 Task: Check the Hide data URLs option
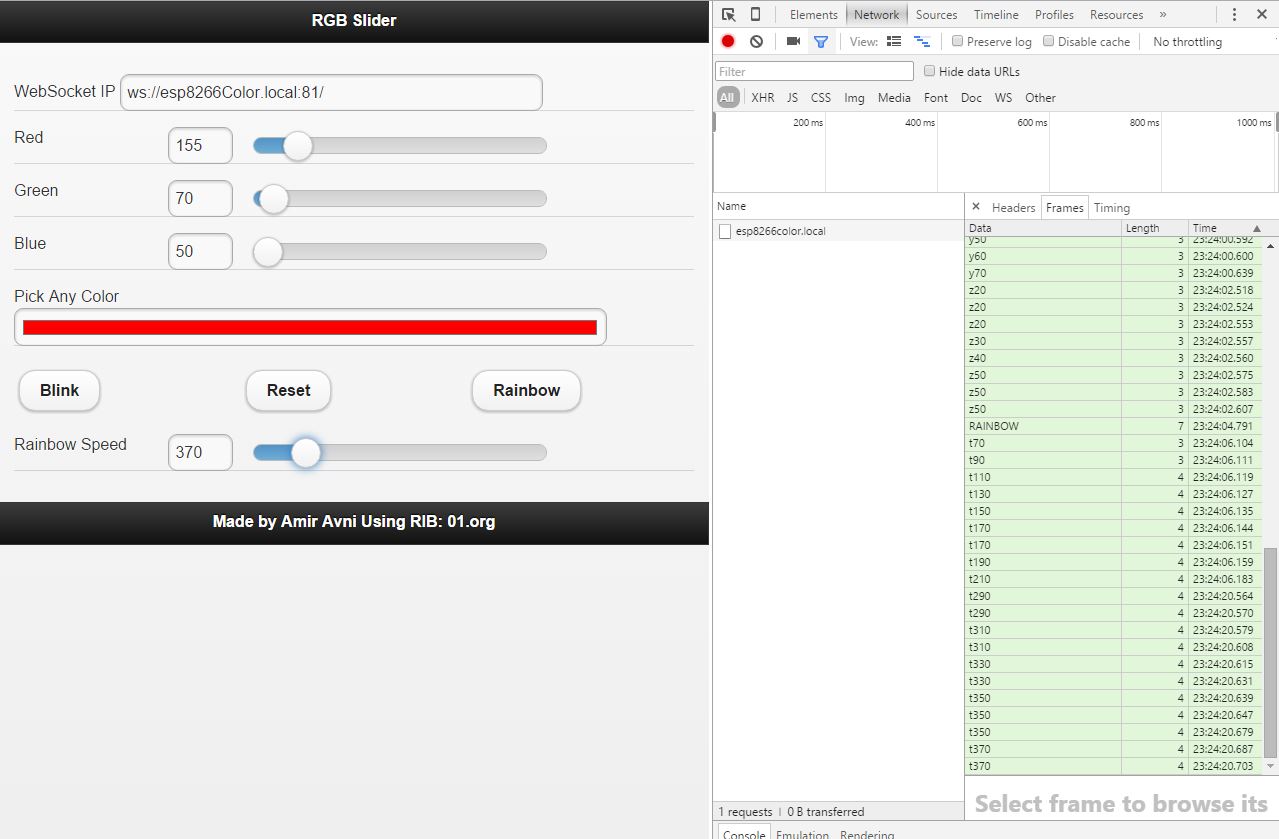click(929, 71)
